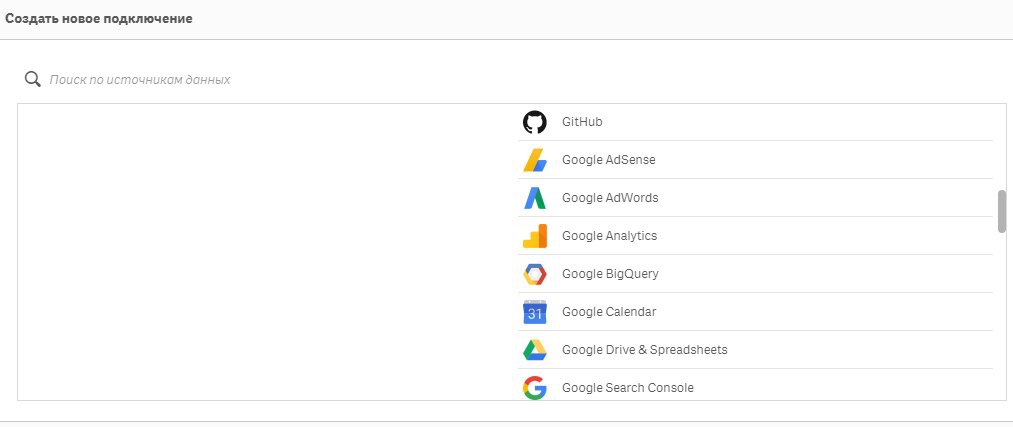The height and width of the screenshot is (427, 1013).
Task: Click the connector list scrollbar thumb
Action: coord(1001,211)
